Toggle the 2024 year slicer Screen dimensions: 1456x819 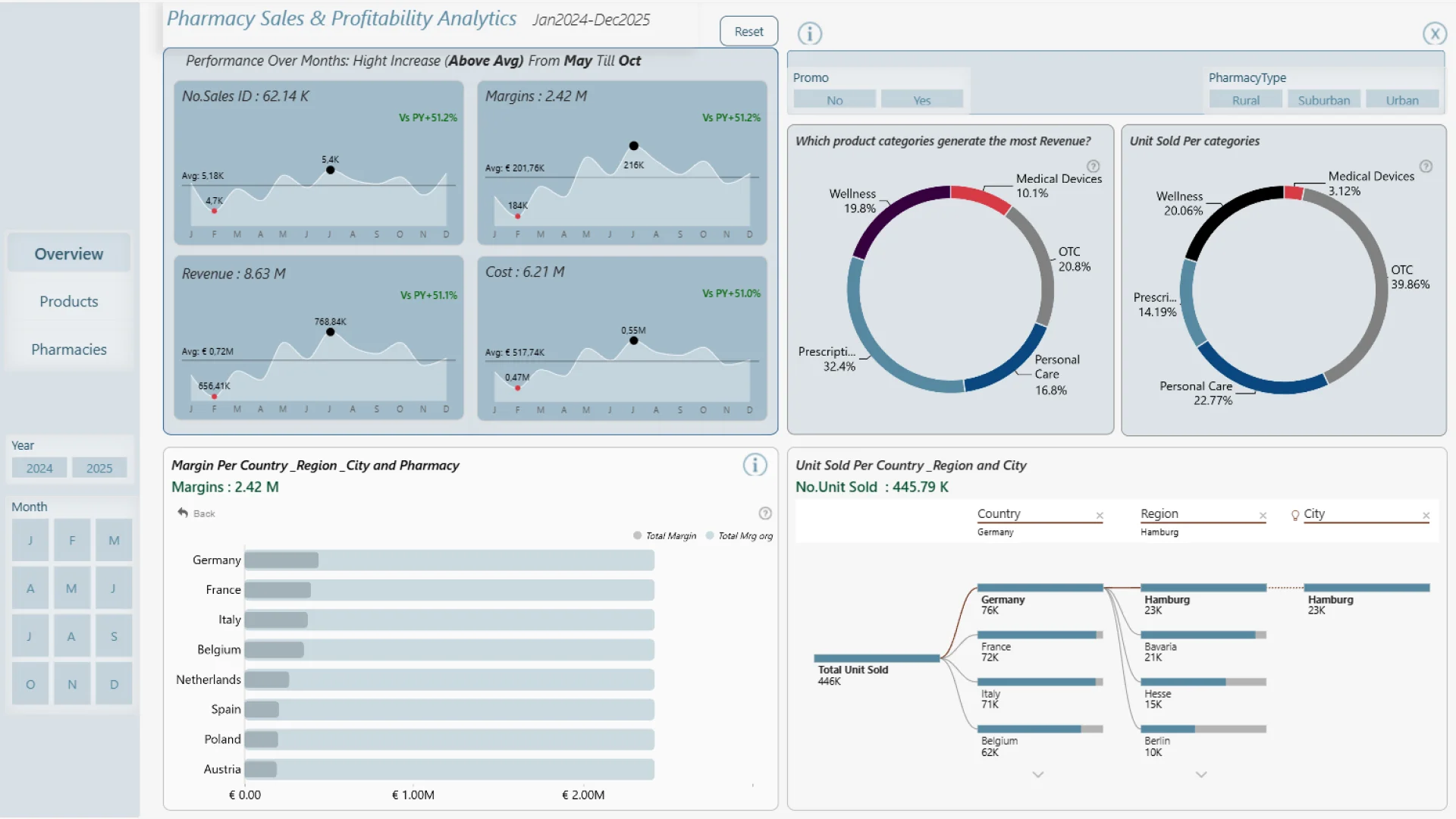39,468
